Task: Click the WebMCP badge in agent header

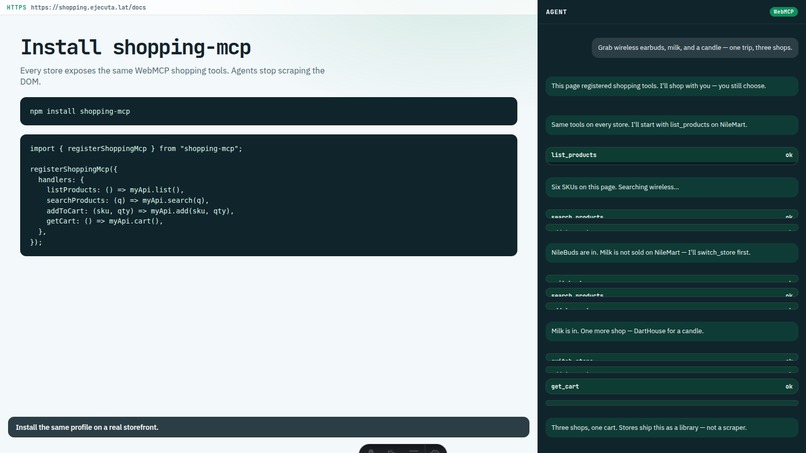Action: (x=783, y=12)
